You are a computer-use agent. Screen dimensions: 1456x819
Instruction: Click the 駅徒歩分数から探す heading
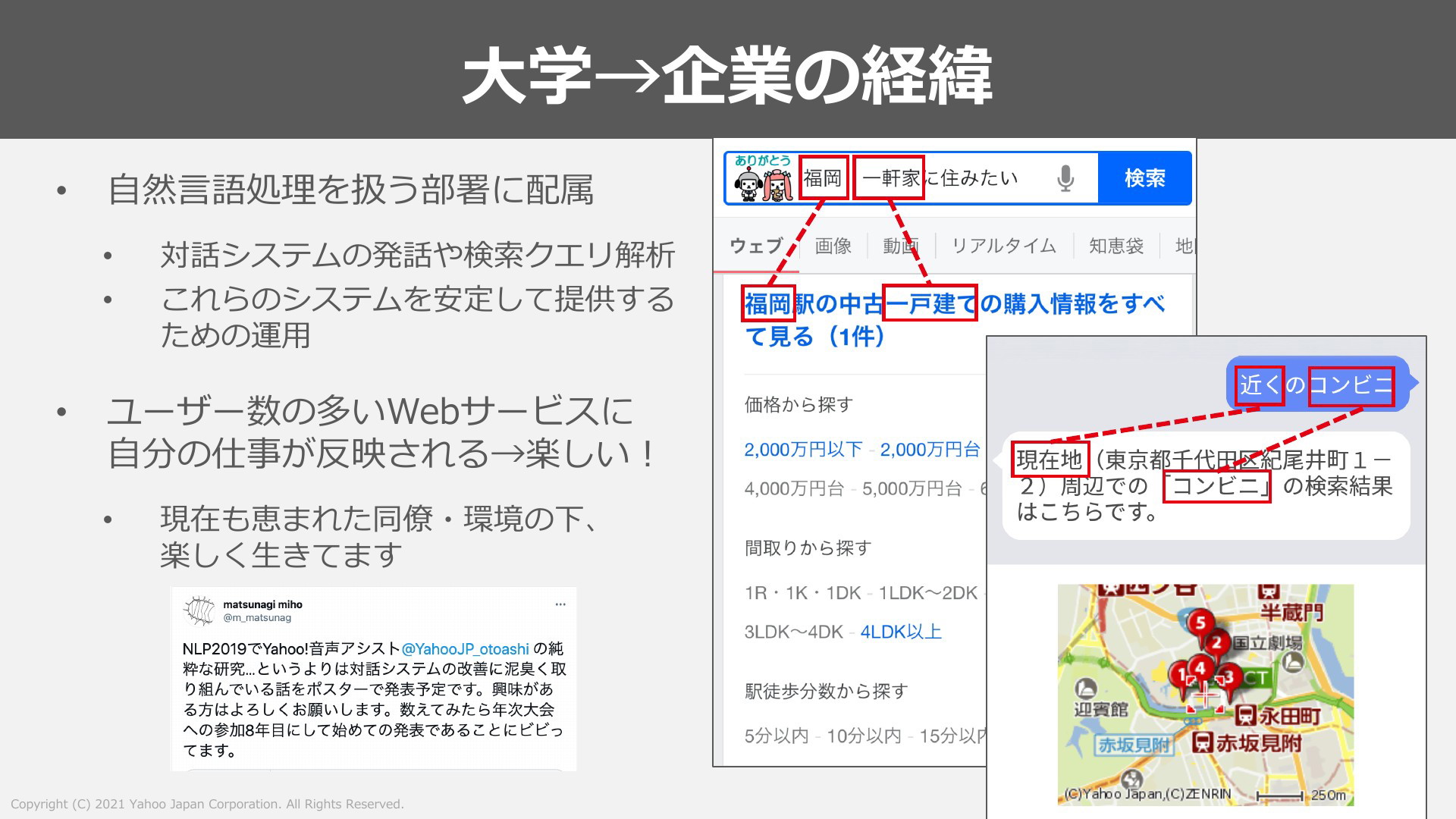[826, 691]
